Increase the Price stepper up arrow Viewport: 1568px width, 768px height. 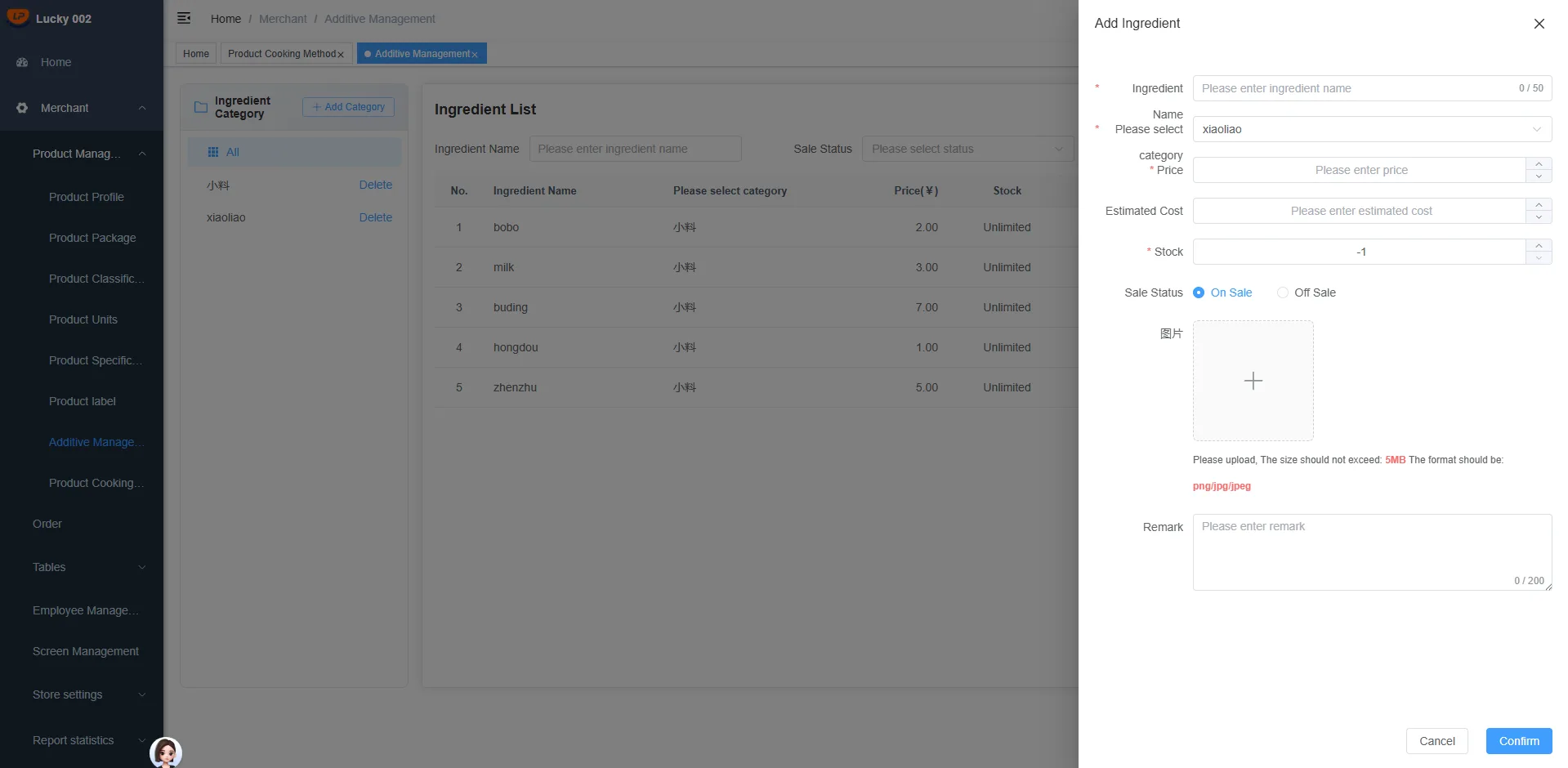click(1539, 164)
